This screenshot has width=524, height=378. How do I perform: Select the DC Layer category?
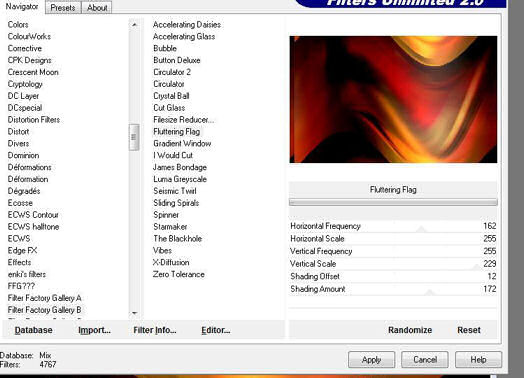click(x=23, y=96)
